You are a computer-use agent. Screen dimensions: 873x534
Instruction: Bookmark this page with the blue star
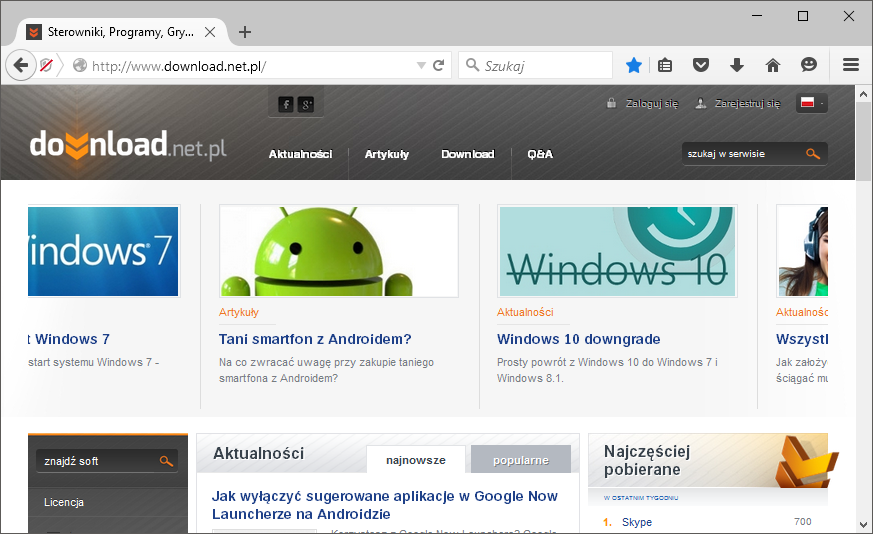coord(634,66)
